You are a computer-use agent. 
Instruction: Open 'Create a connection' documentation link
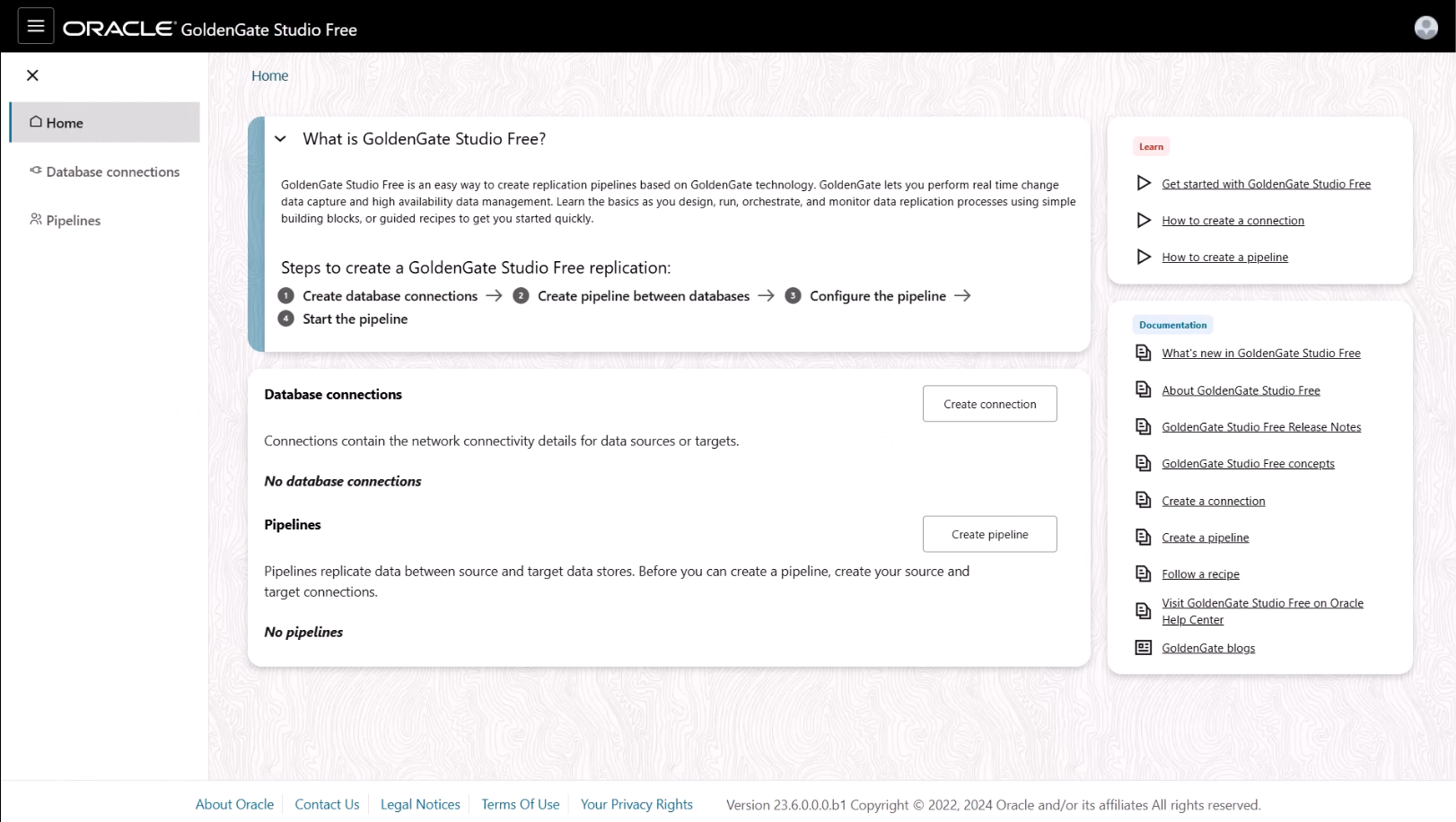coord(1213,502)
